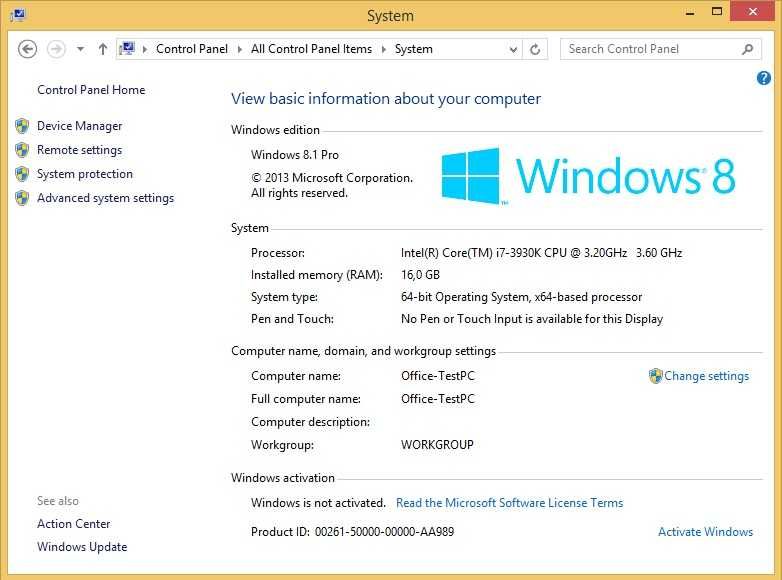This screenshot has width=782, height=580.
Task: Expand the arrow before System breadcrumb
Action: tap(384, 49)
